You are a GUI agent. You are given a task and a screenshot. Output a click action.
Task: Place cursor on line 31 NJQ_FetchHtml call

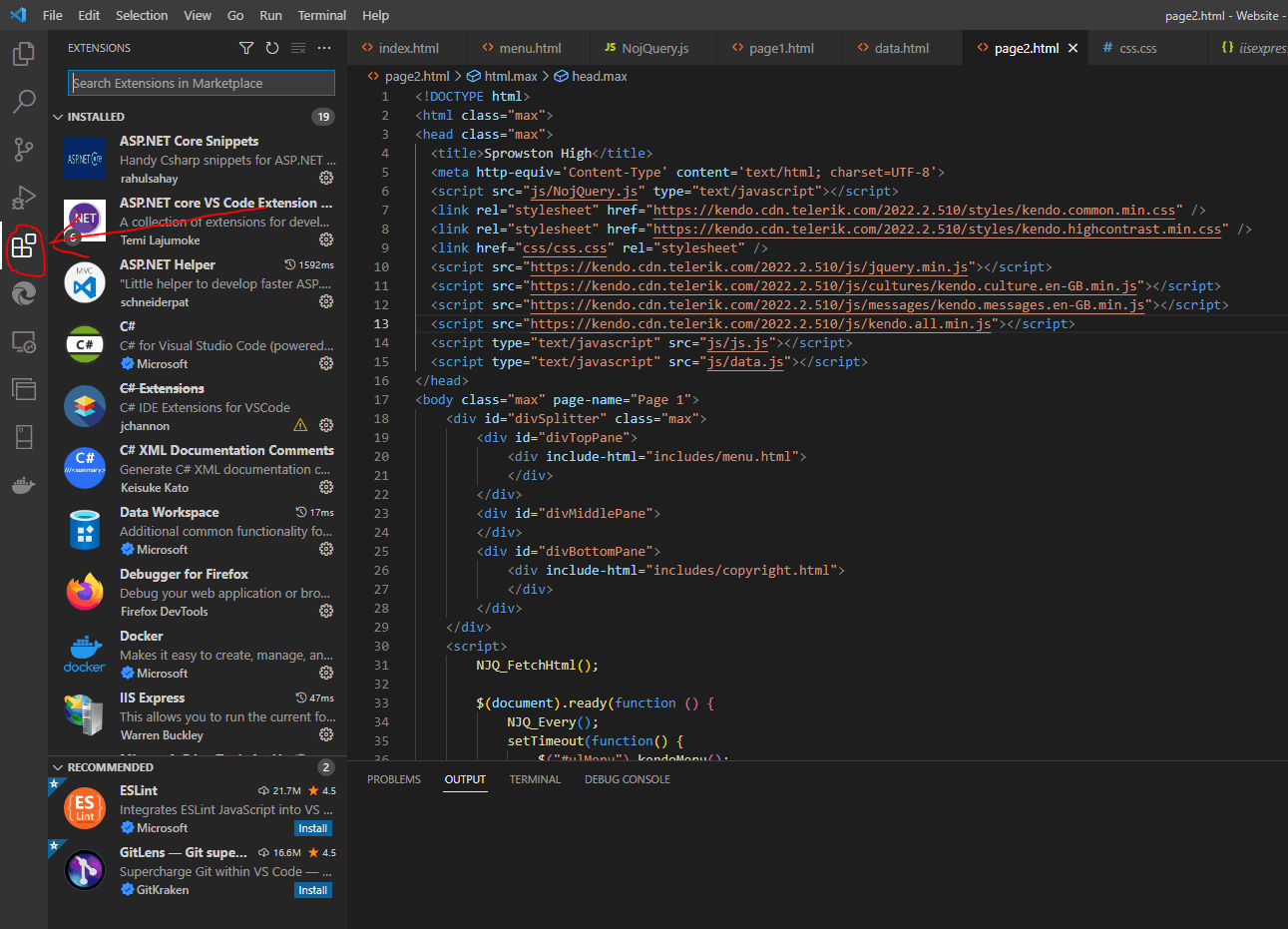click(x=537, y=665)
